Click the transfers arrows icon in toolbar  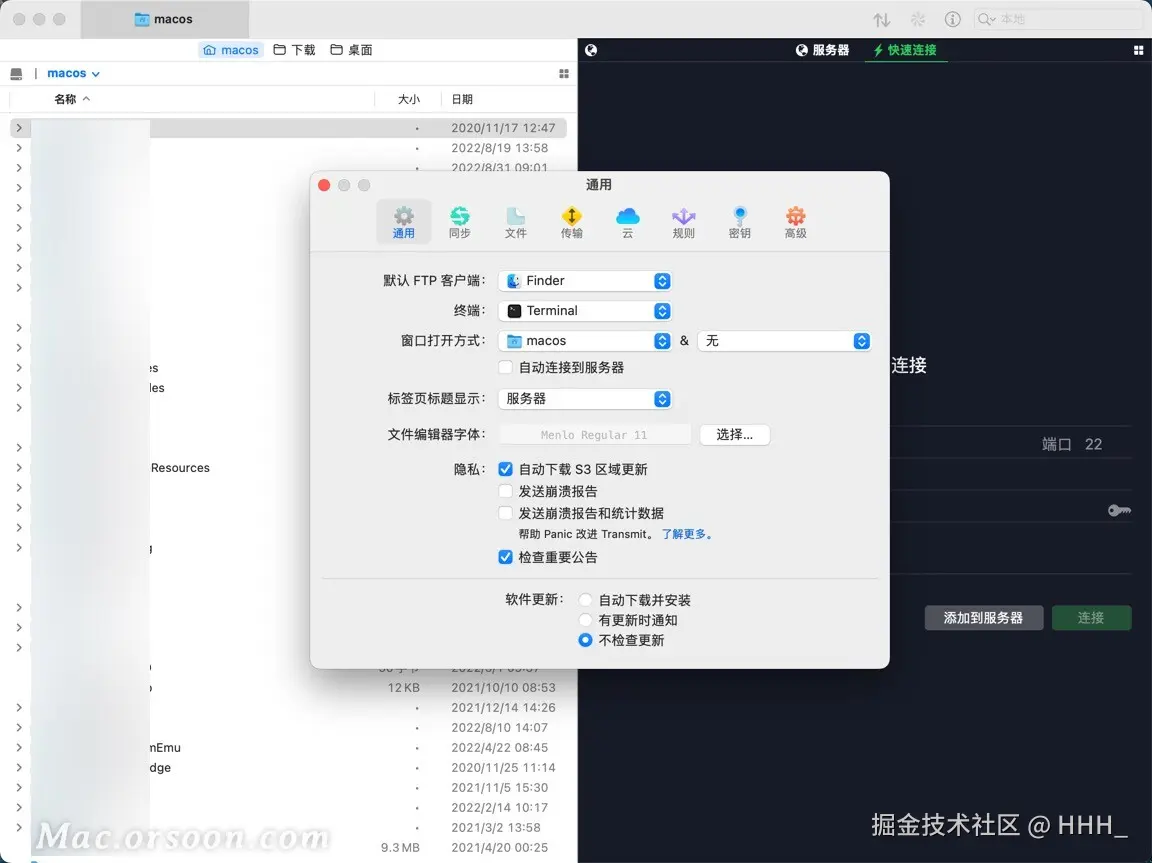tap(882, 20)
